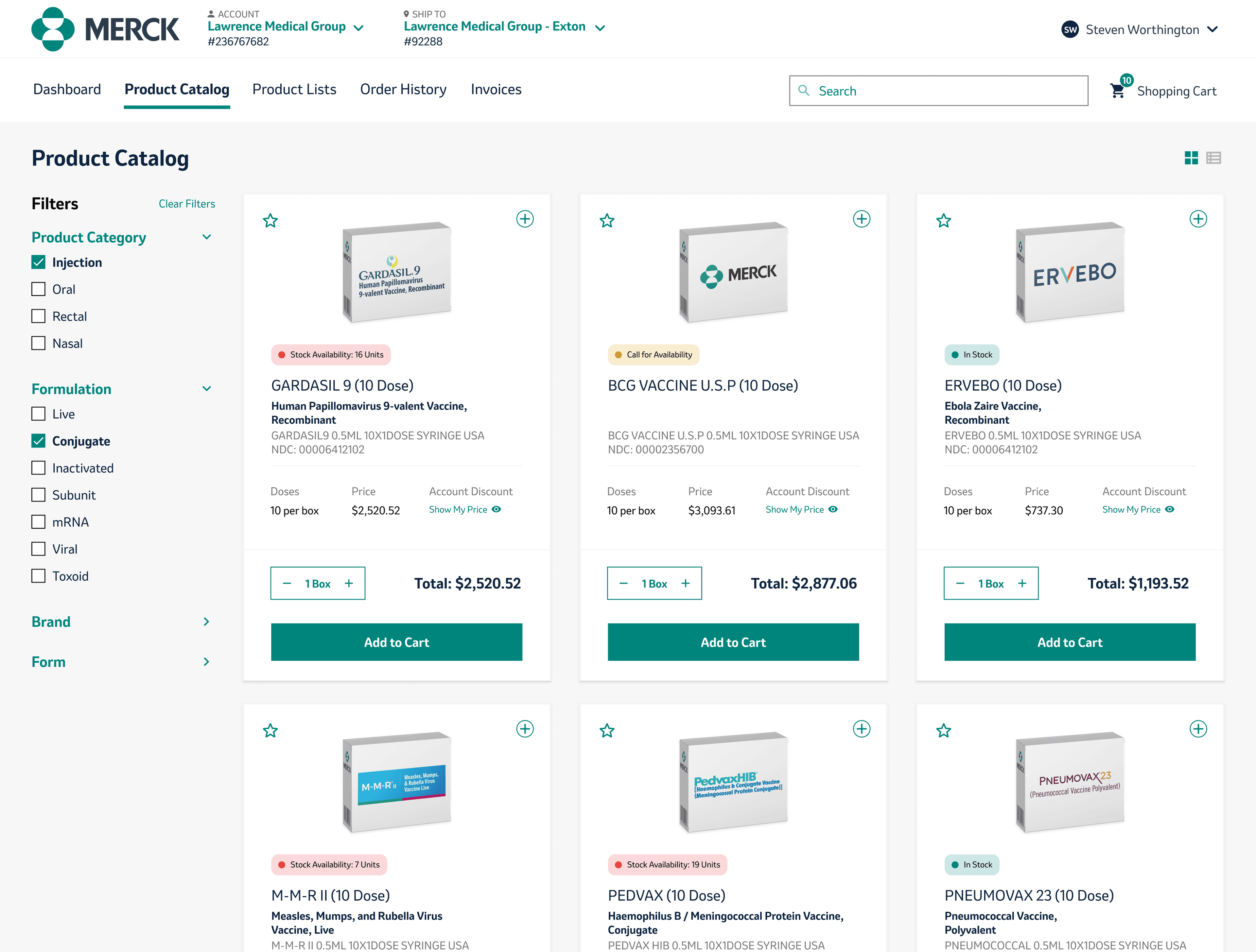
Task: Add ERVEBO to a list with plus icon
Action: [1198, 219]
